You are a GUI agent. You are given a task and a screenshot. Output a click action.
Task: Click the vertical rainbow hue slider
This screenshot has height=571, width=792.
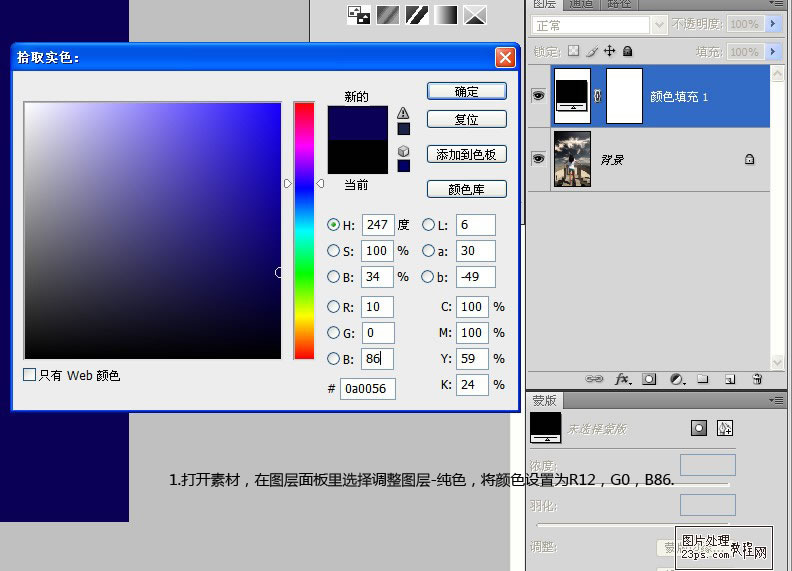coord(303,230)
